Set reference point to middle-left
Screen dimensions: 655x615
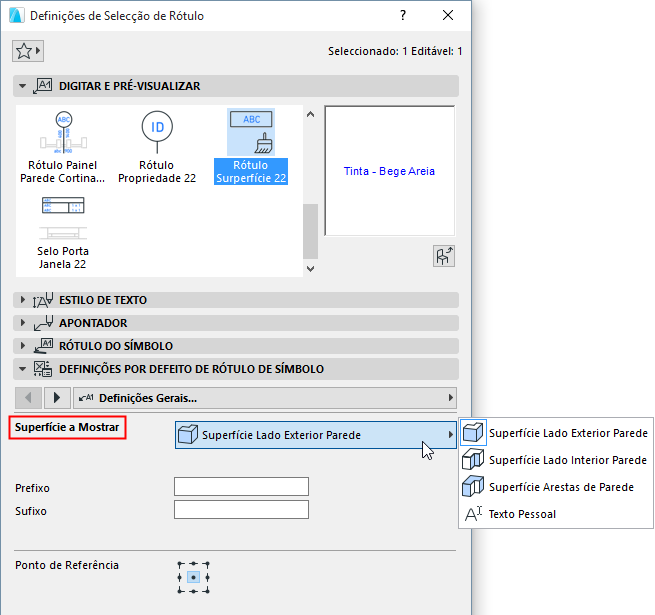[180, 577]
